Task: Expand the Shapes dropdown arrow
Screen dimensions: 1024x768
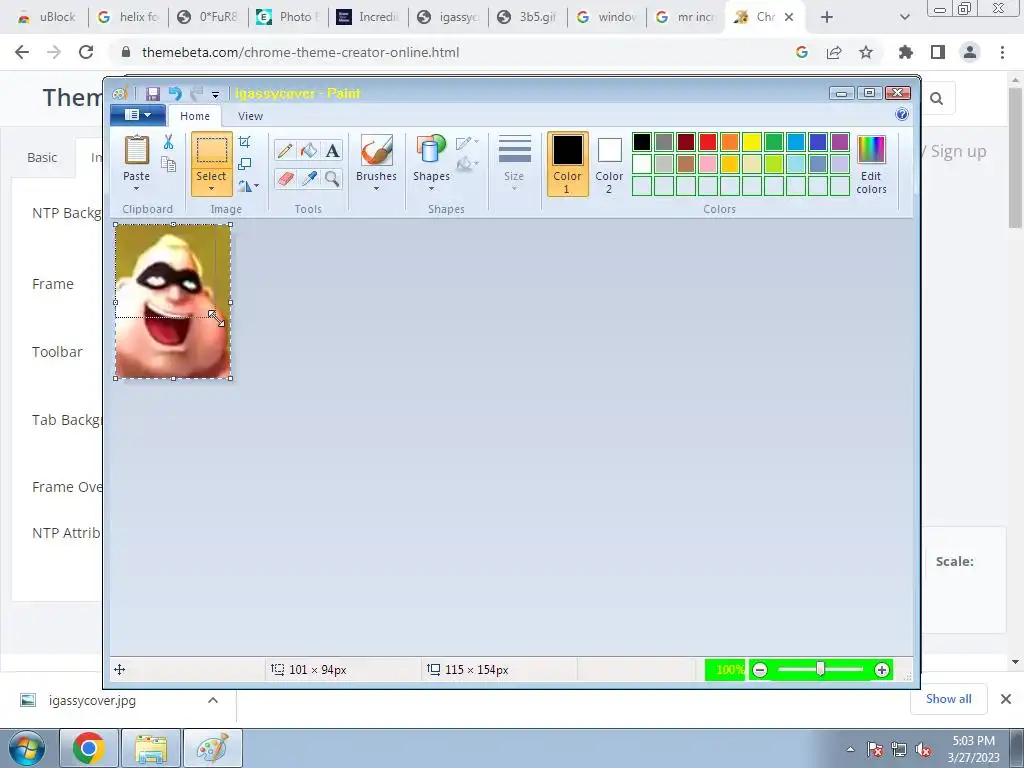Action: click(431, 189)
